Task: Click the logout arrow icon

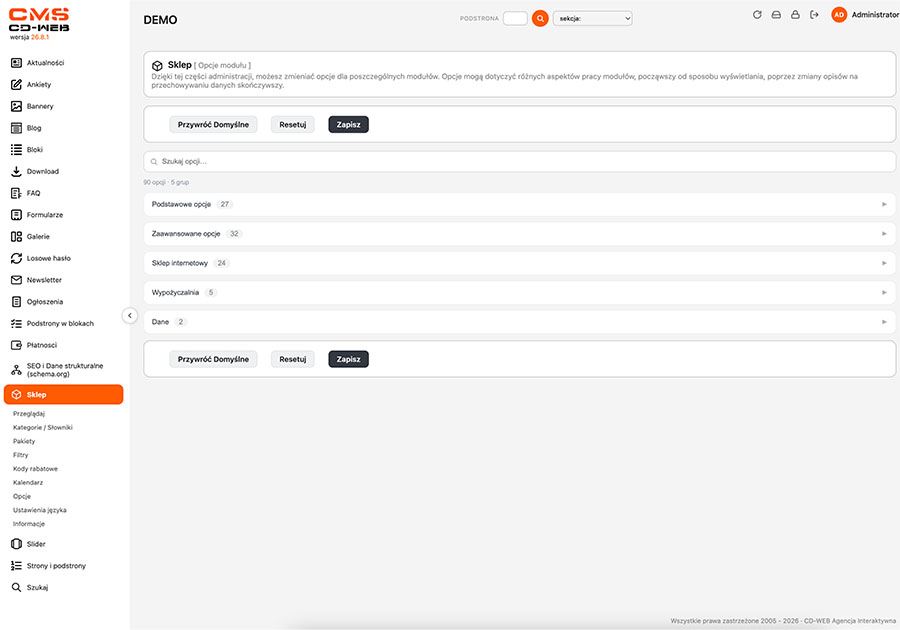Action: 814,15
